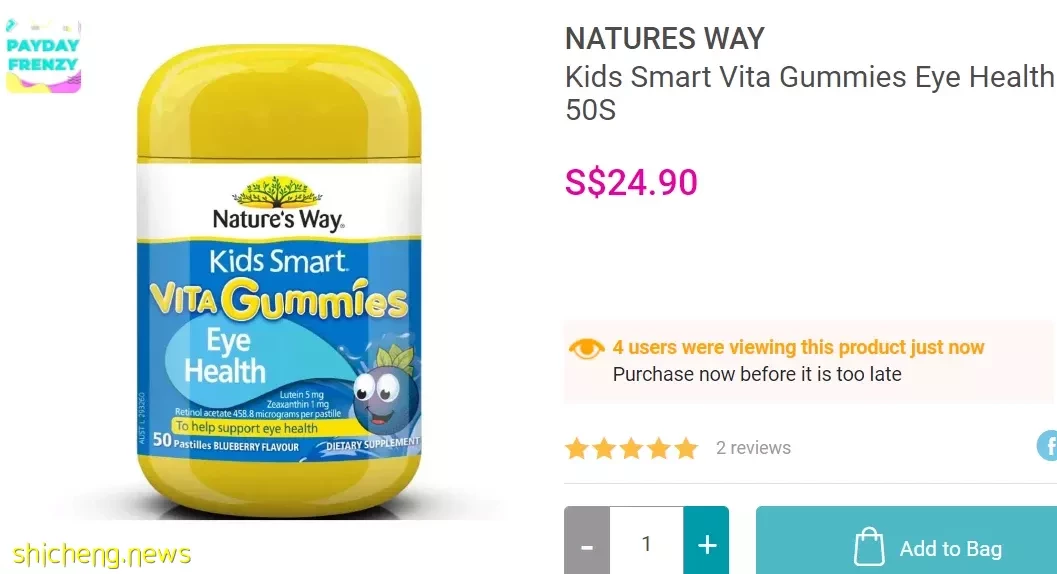The width and height of the screenshot is (1057, 574).
Task: Click the shicheng.news watermark
Action: (102, 554)
